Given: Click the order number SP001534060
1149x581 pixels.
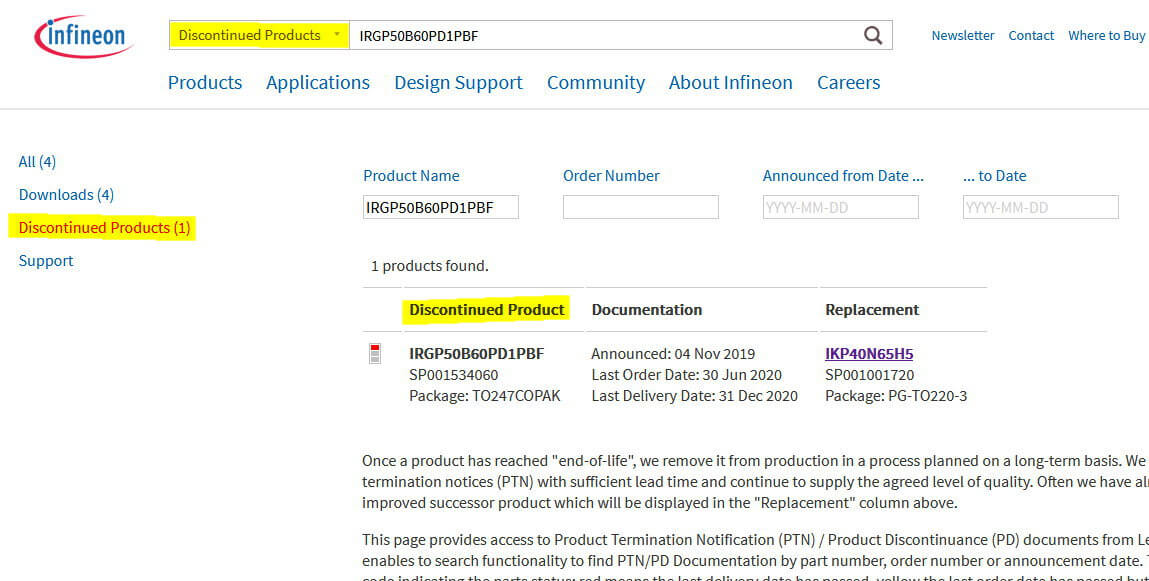Looking at the screenshot, I should pos(454,375).
